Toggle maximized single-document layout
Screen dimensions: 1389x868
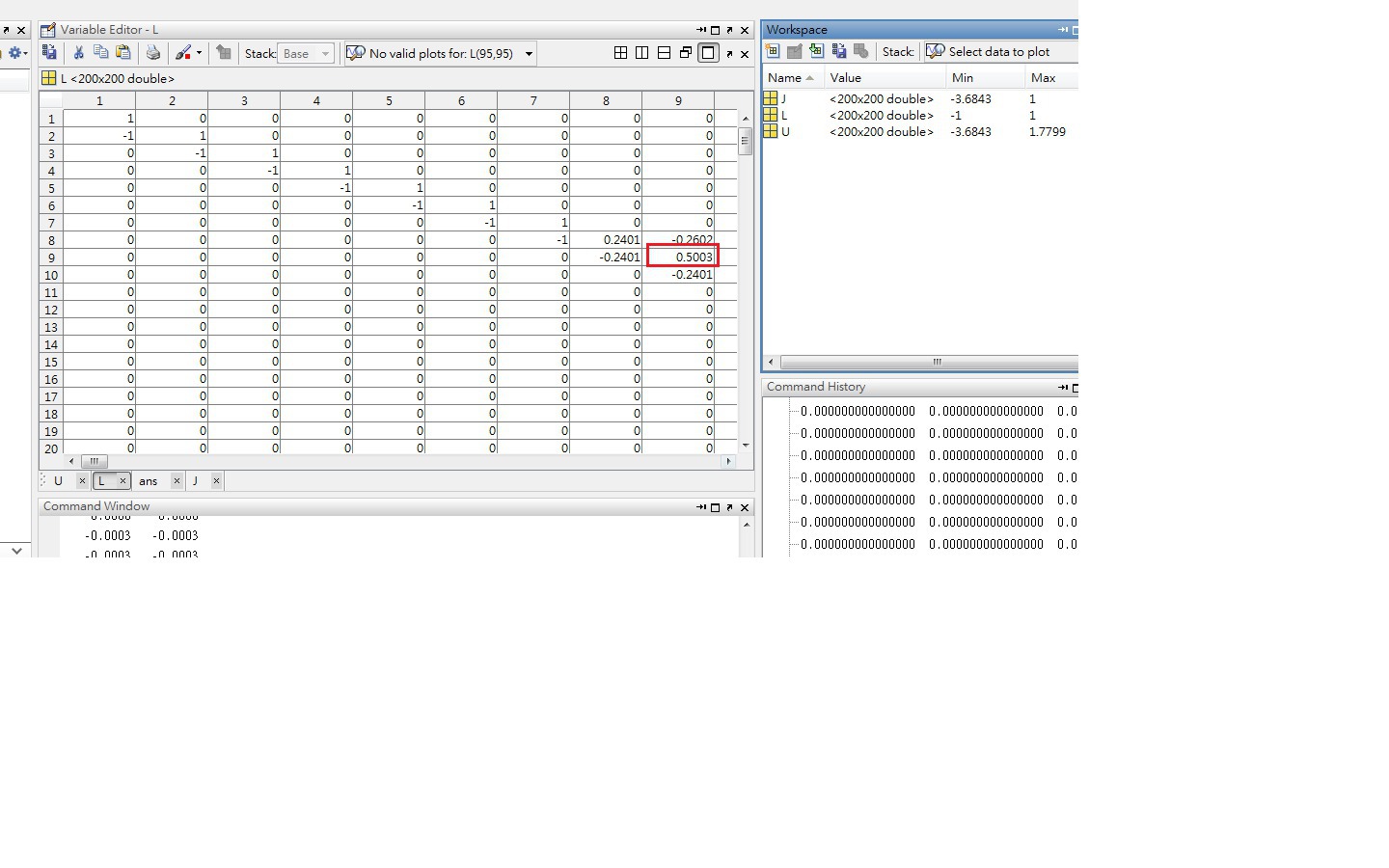coord(708,53)
